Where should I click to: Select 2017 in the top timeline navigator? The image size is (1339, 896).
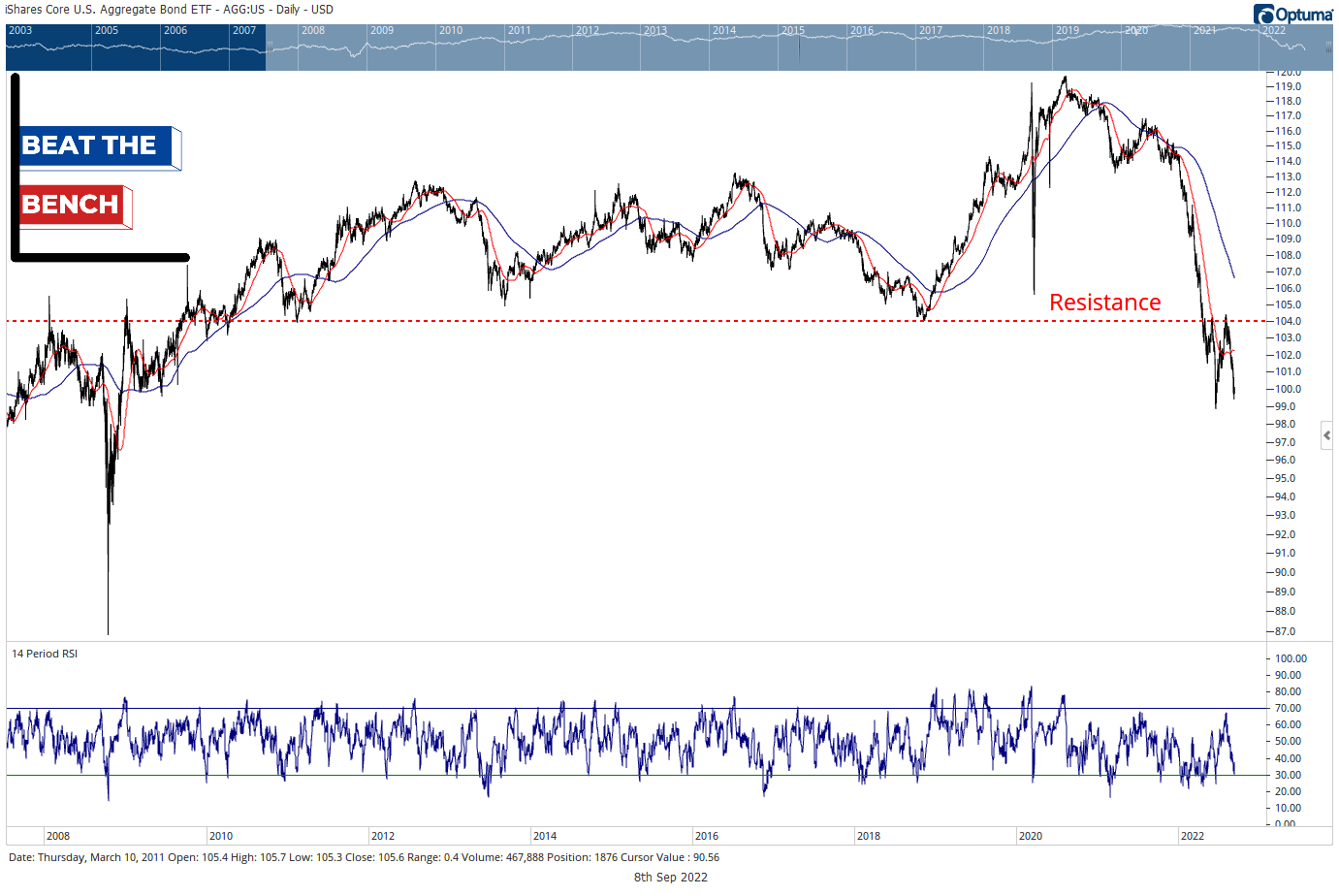pyautogui.click(x=931, y=30)
